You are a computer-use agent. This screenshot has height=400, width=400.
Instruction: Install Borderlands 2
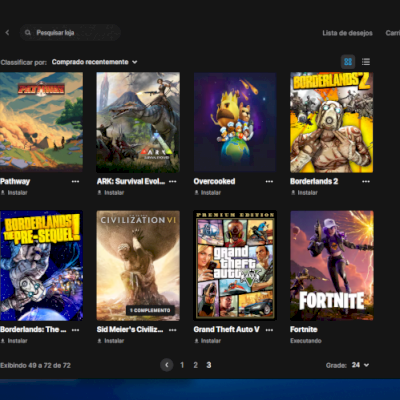tap(304, 193)
